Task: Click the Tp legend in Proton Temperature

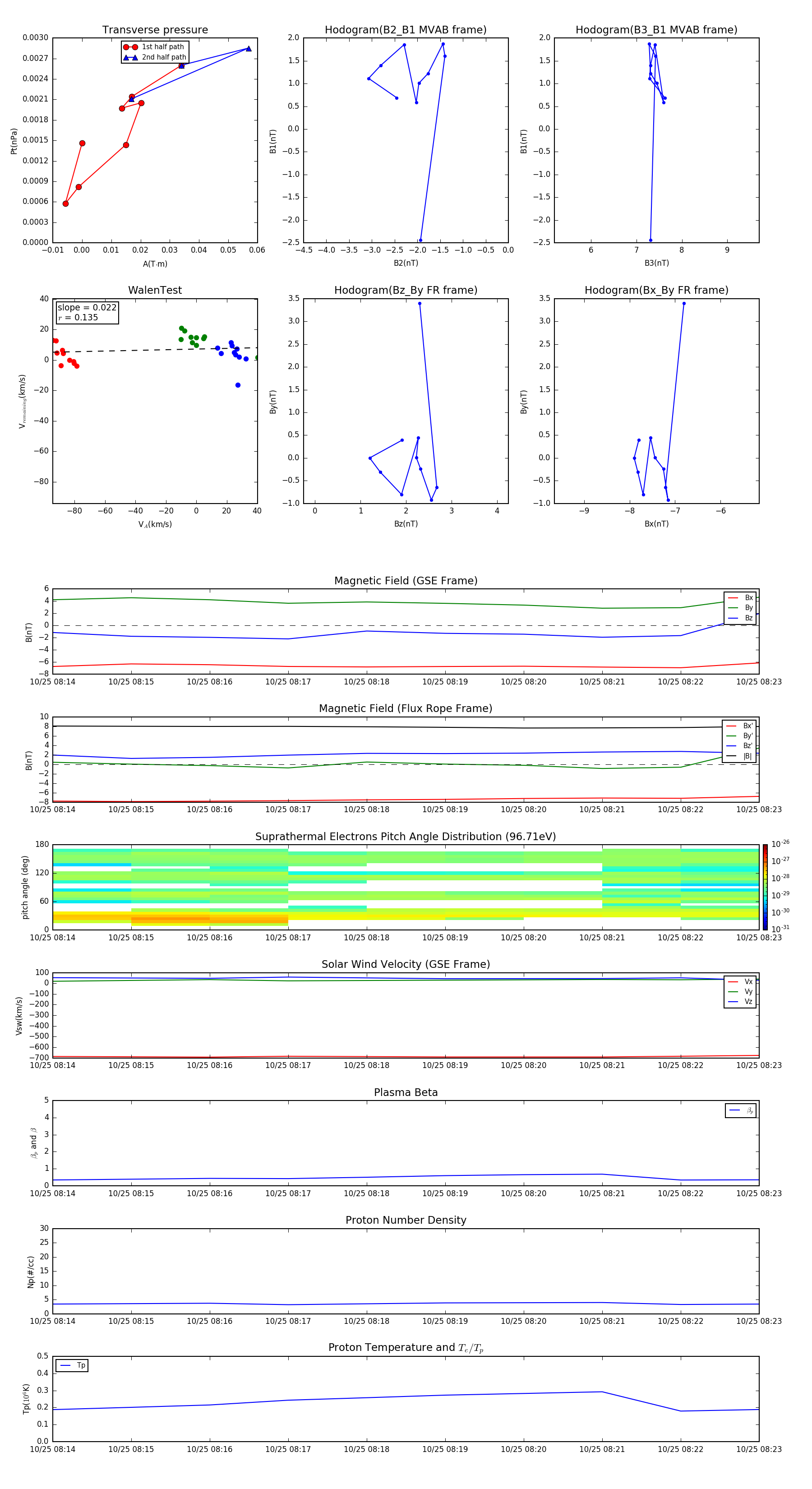Action: click(x=72, y=1365)
